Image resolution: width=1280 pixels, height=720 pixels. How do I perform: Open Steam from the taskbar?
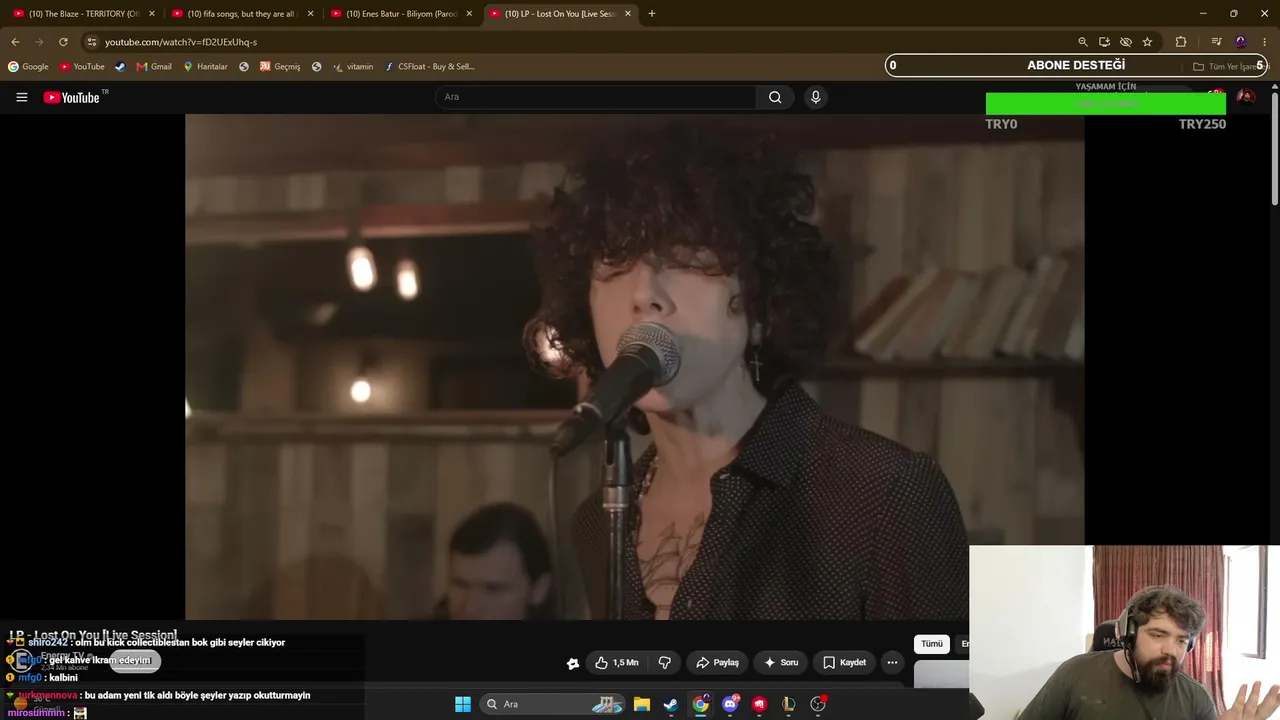pos(671,704)
